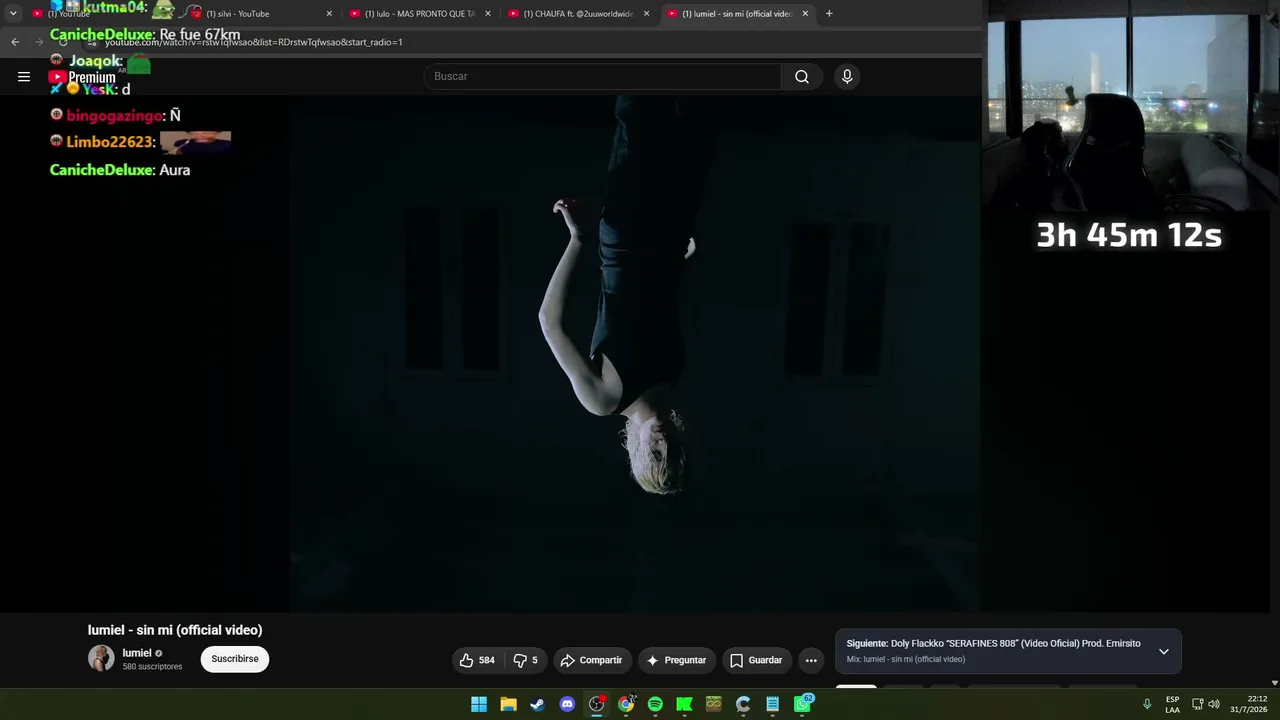Open the three-dot more actions menu

coord(811,660)
